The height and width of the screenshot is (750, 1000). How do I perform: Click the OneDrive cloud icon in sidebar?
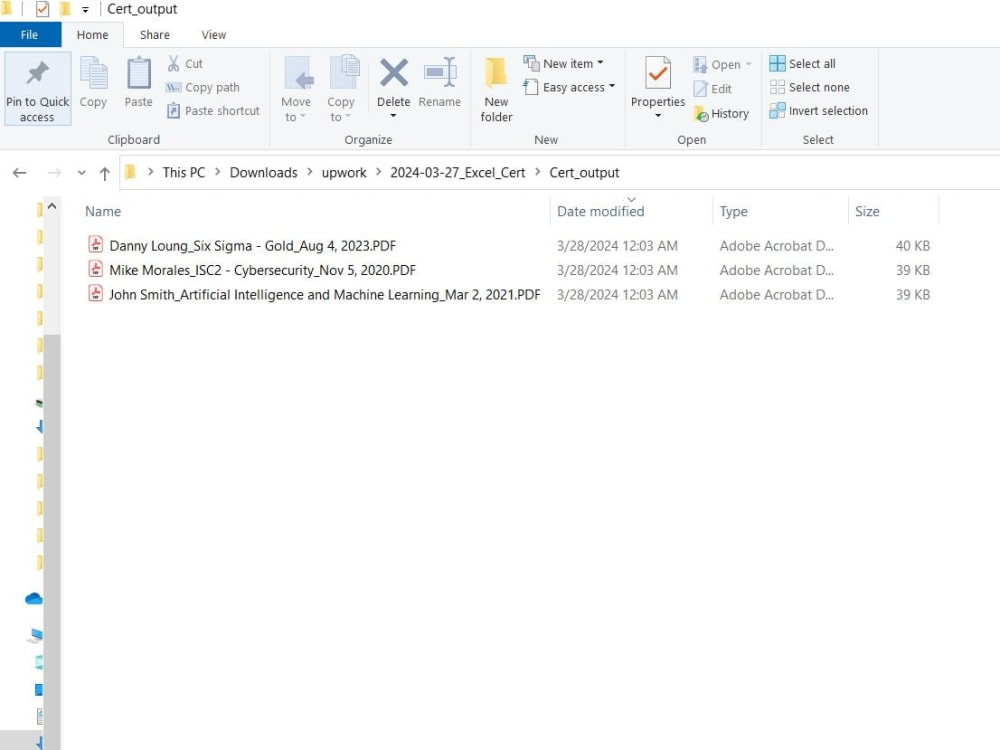coord(33,599)
